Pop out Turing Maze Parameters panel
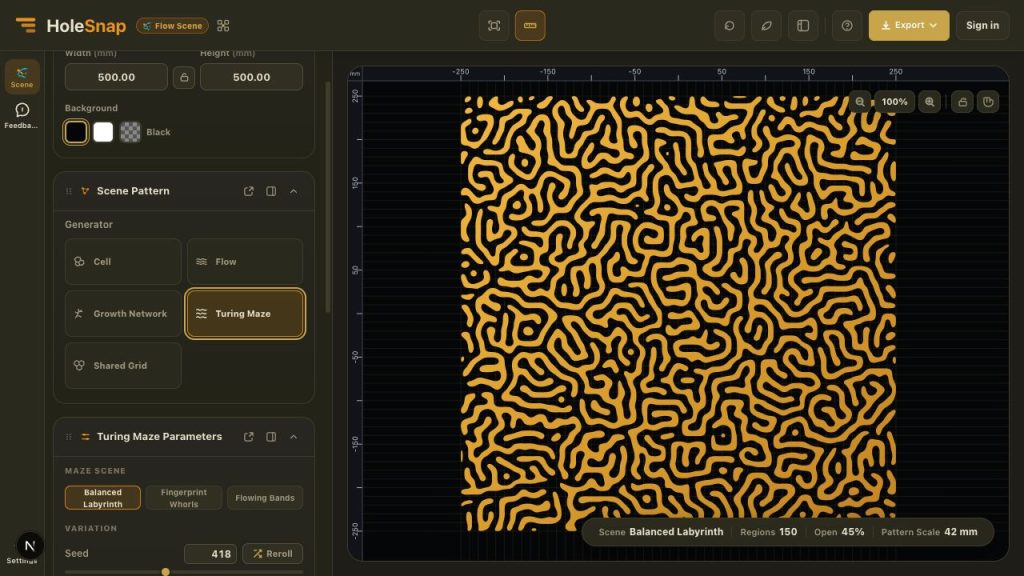 click(249, 437)
